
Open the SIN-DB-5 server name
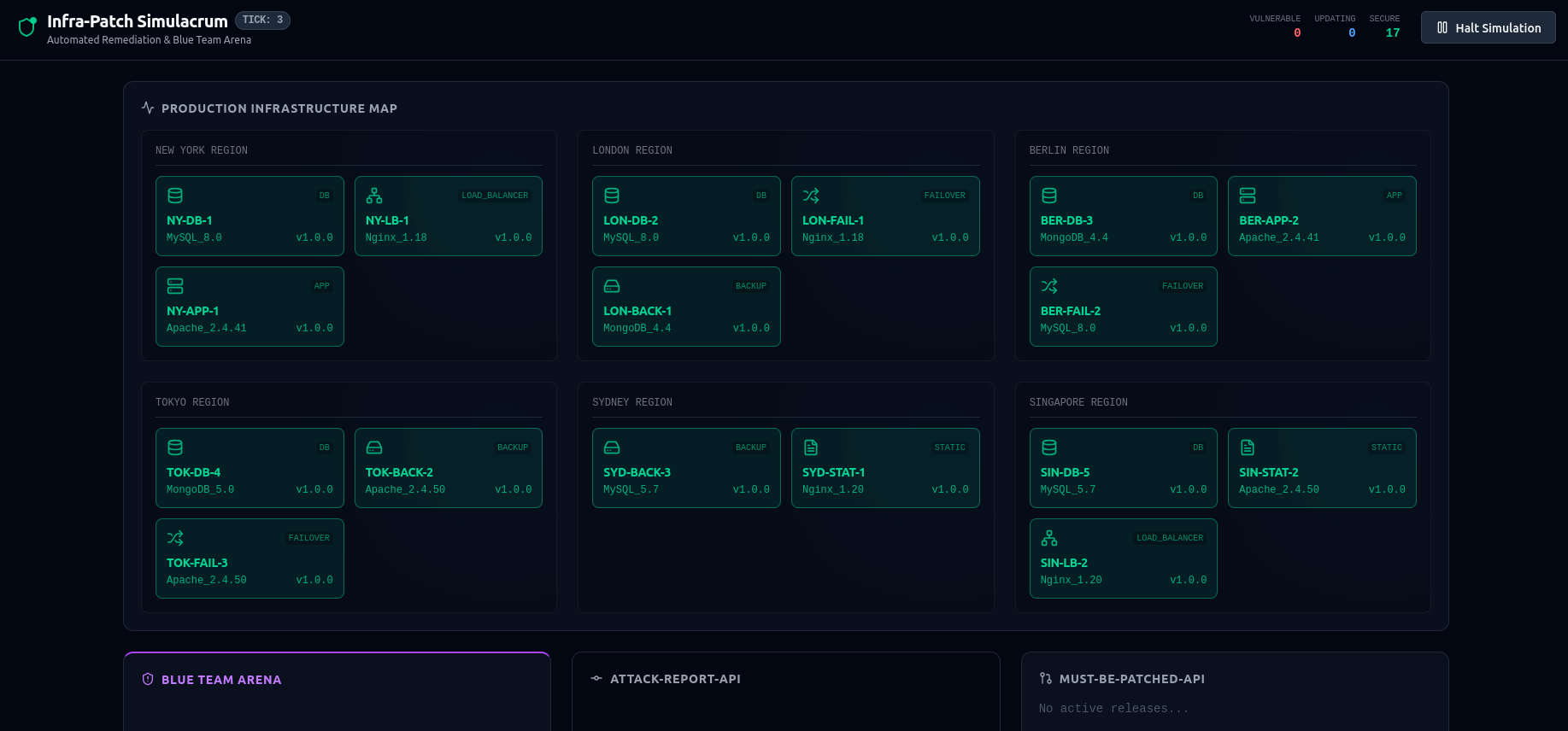1066,472
